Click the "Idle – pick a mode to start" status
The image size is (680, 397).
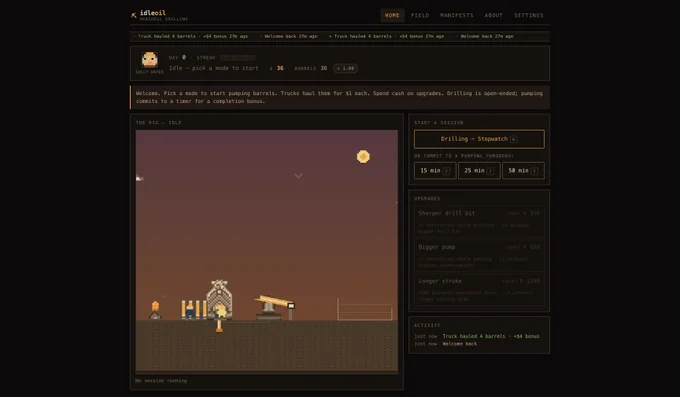213,68
